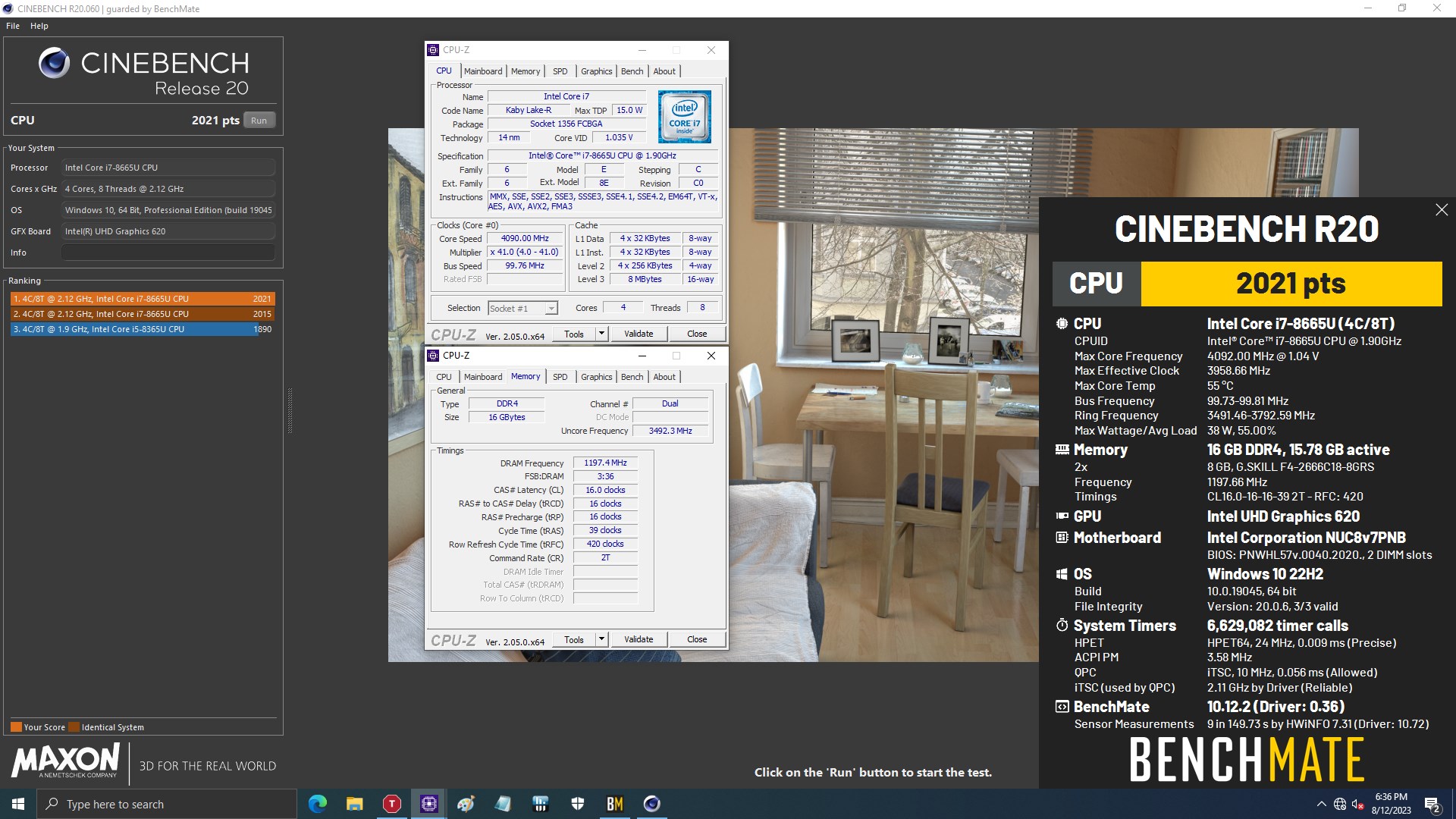
Task: Click the Cinebench sphere logo icon
Action: (x=55, y=63)
